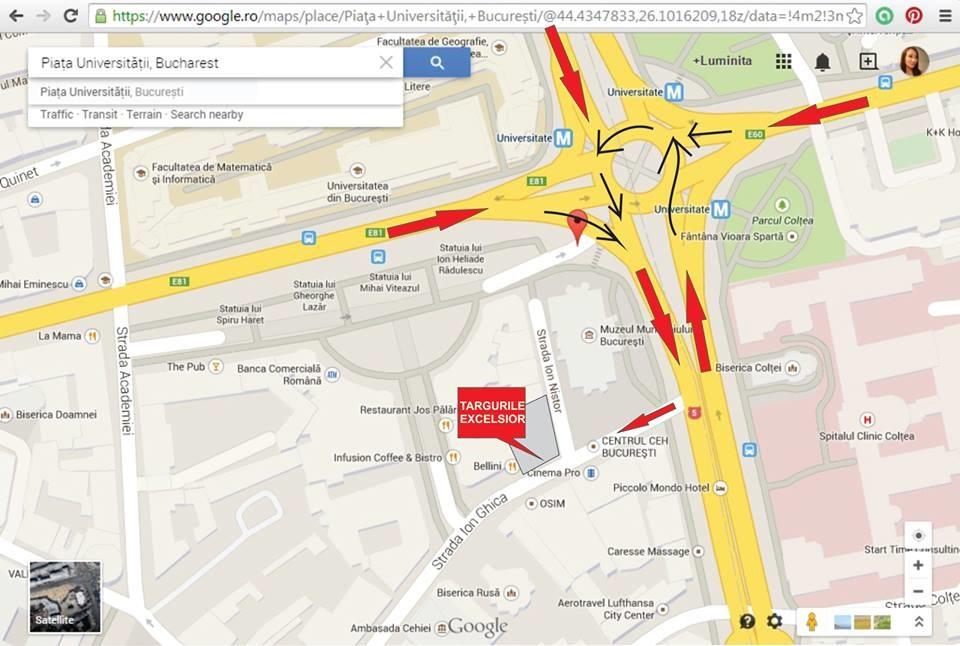Zoom out with the minus button

tap(918, 592)
